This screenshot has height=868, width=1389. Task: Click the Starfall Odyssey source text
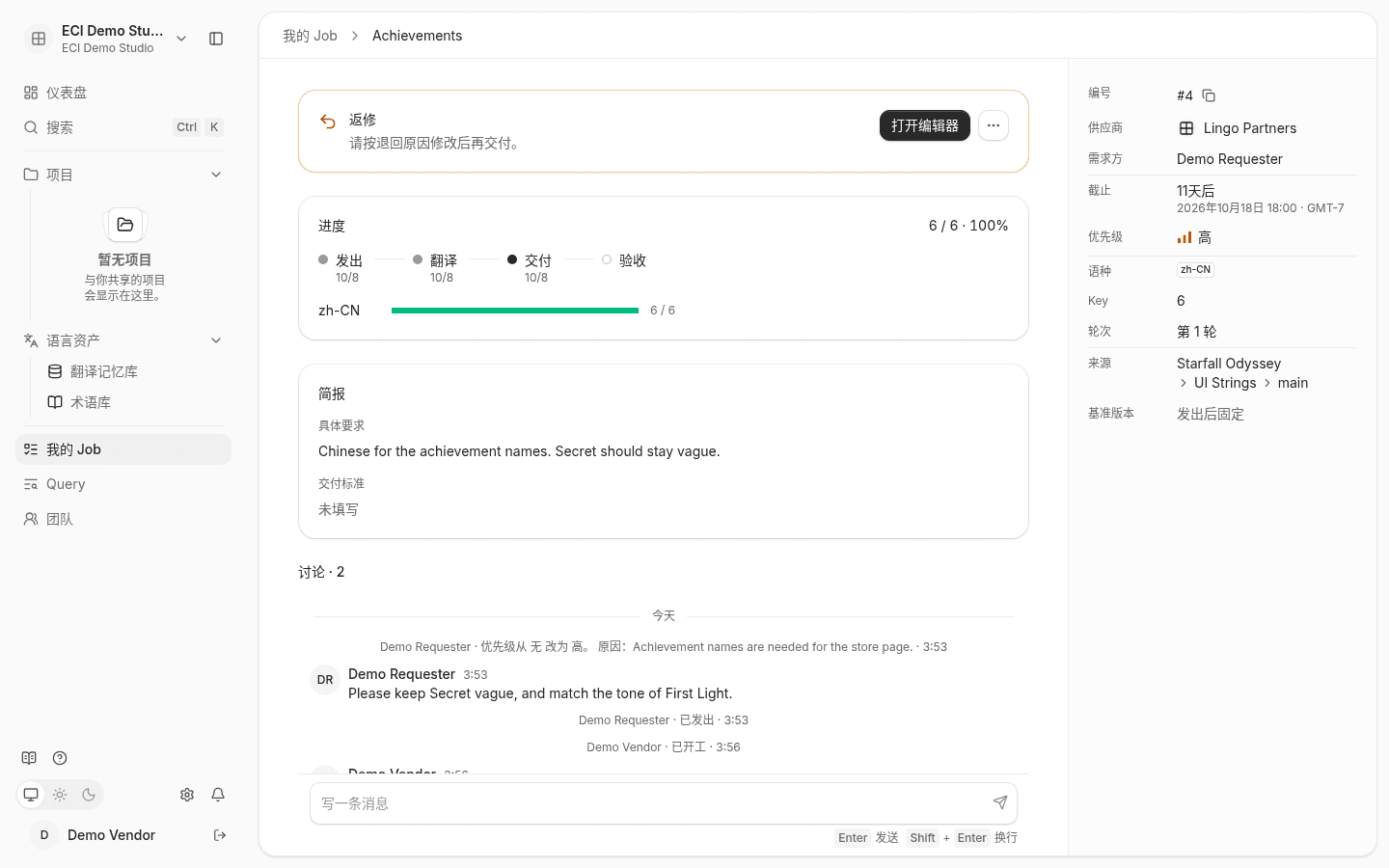point(1229,364)
